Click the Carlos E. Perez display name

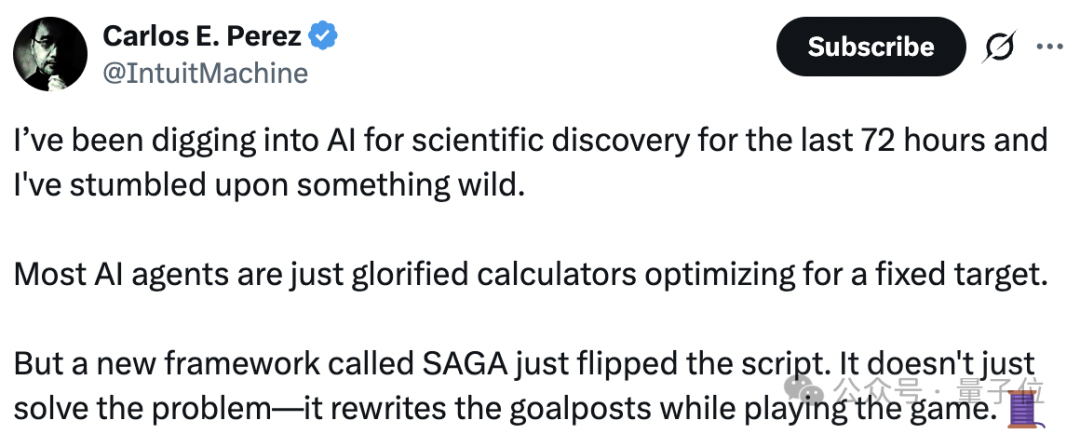203,37
